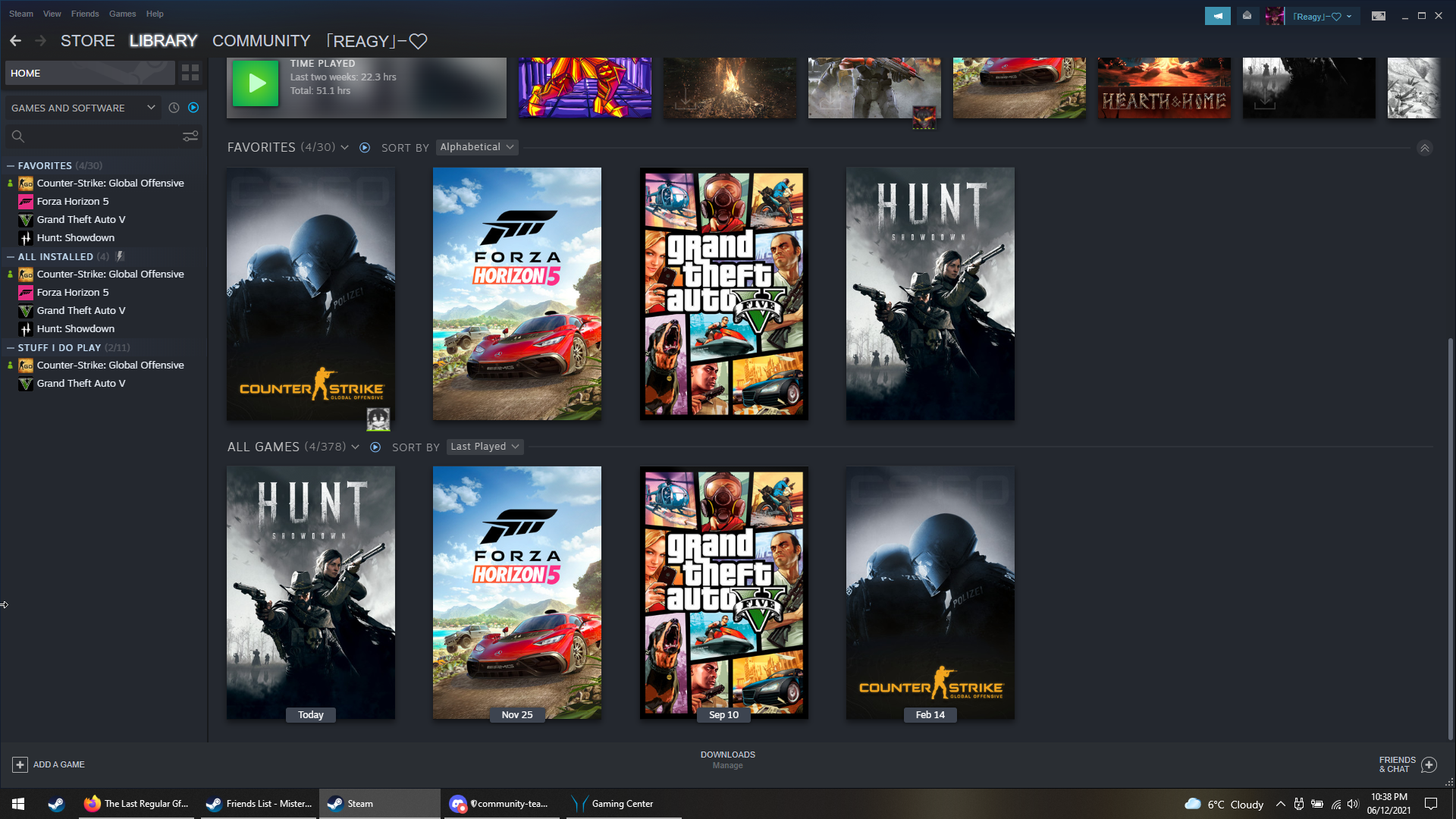Click the HOME button in sidebar
The image size is (1456, 819).
coord(90,73)
